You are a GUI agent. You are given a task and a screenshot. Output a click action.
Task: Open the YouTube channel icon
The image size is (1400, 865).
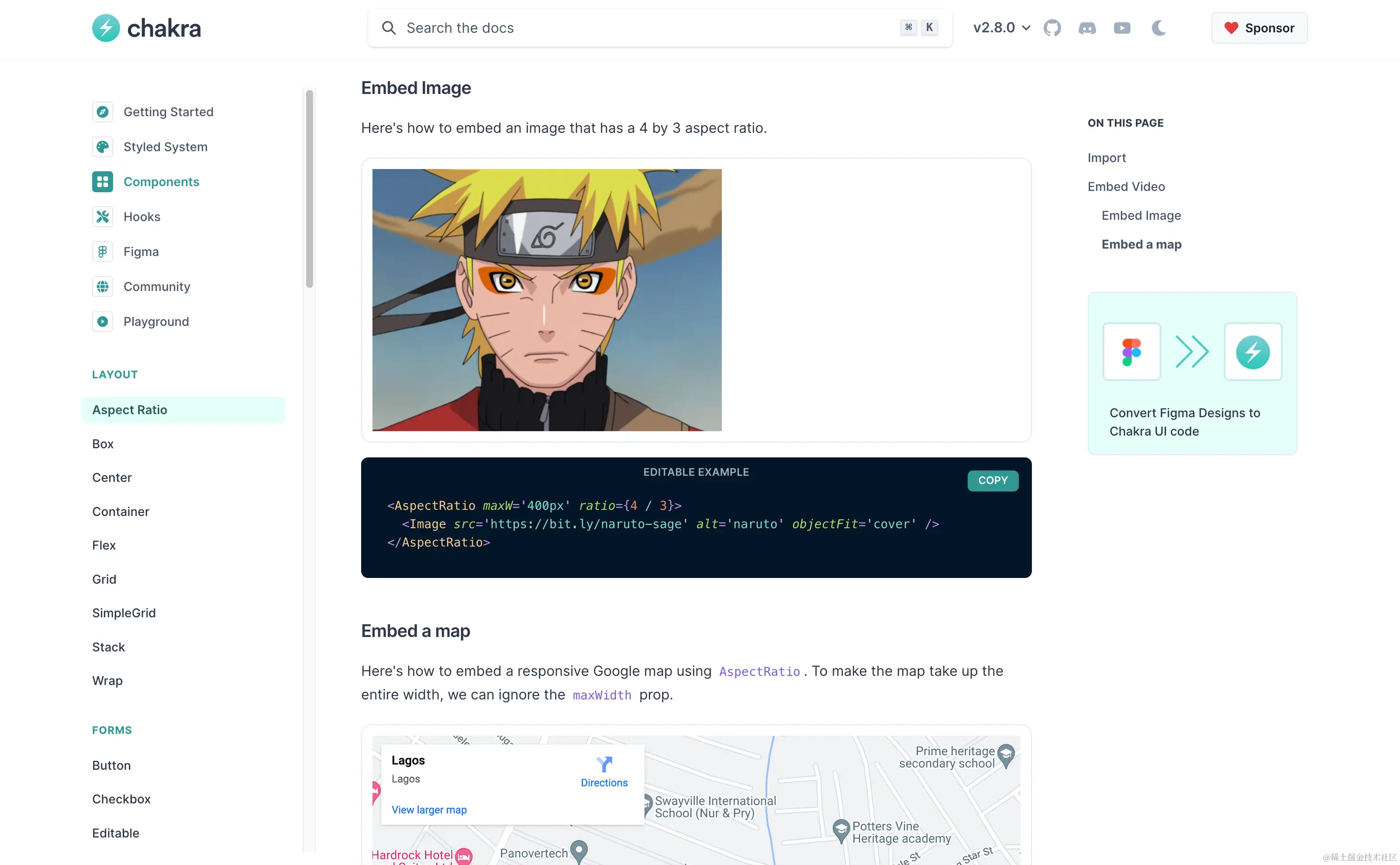click(1122, 28)
